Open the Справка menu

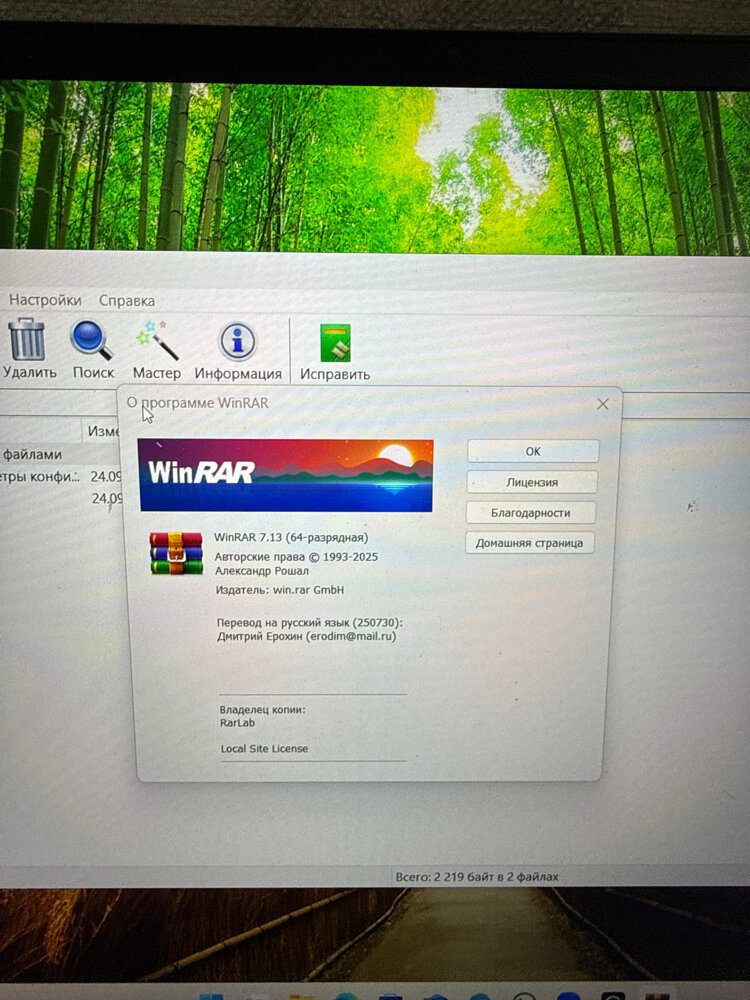pos(127,300)
